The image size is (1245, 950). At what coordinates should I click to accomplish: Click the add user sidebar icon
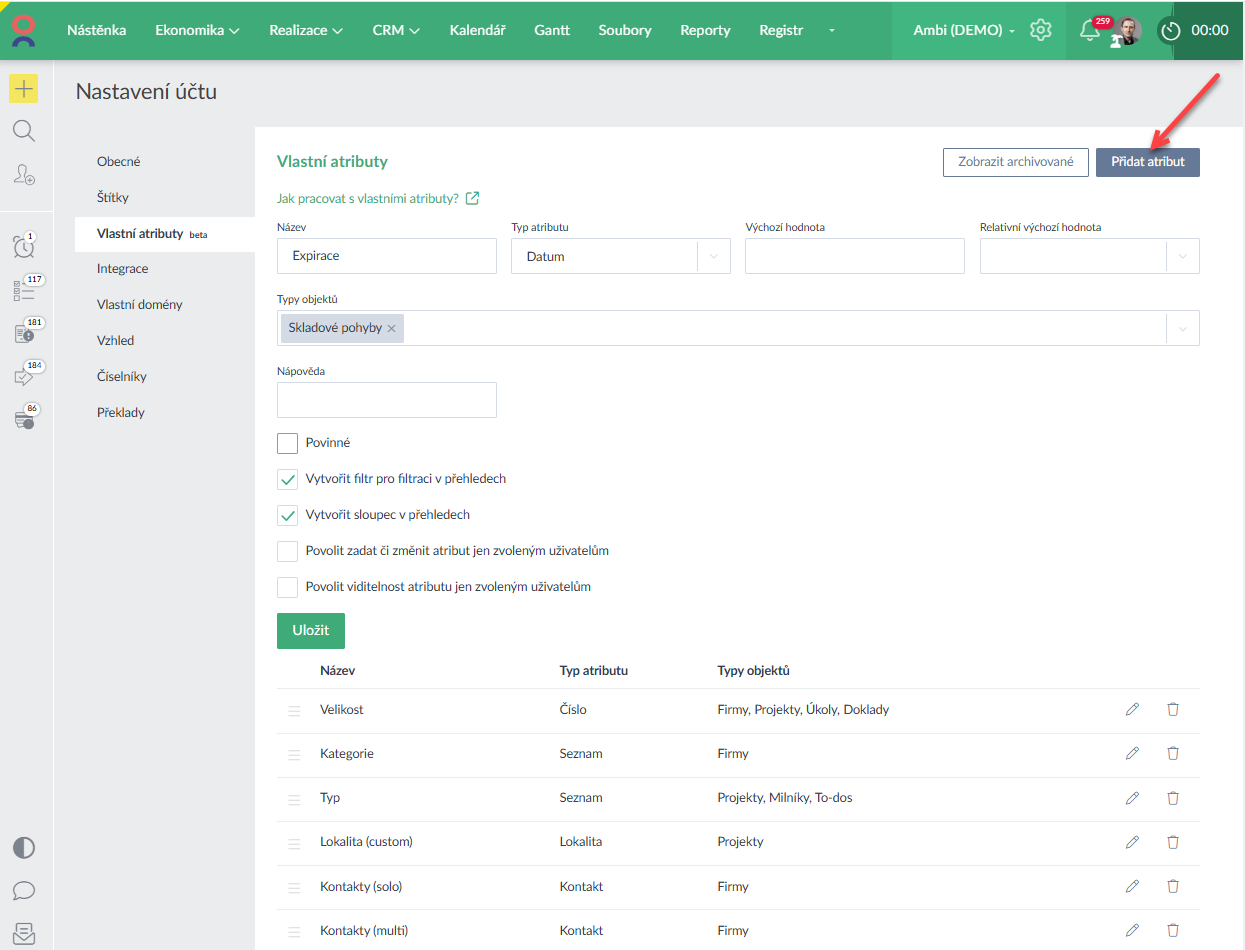coord(24,175)
